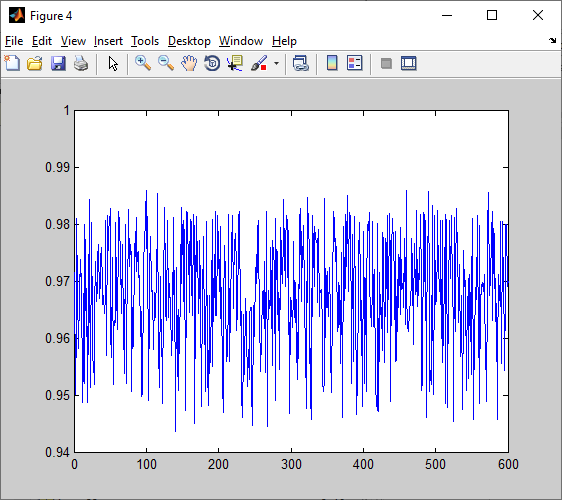562x500 pixels.
Task: Select the Rotate 3D tool
Action: (212, 63)
